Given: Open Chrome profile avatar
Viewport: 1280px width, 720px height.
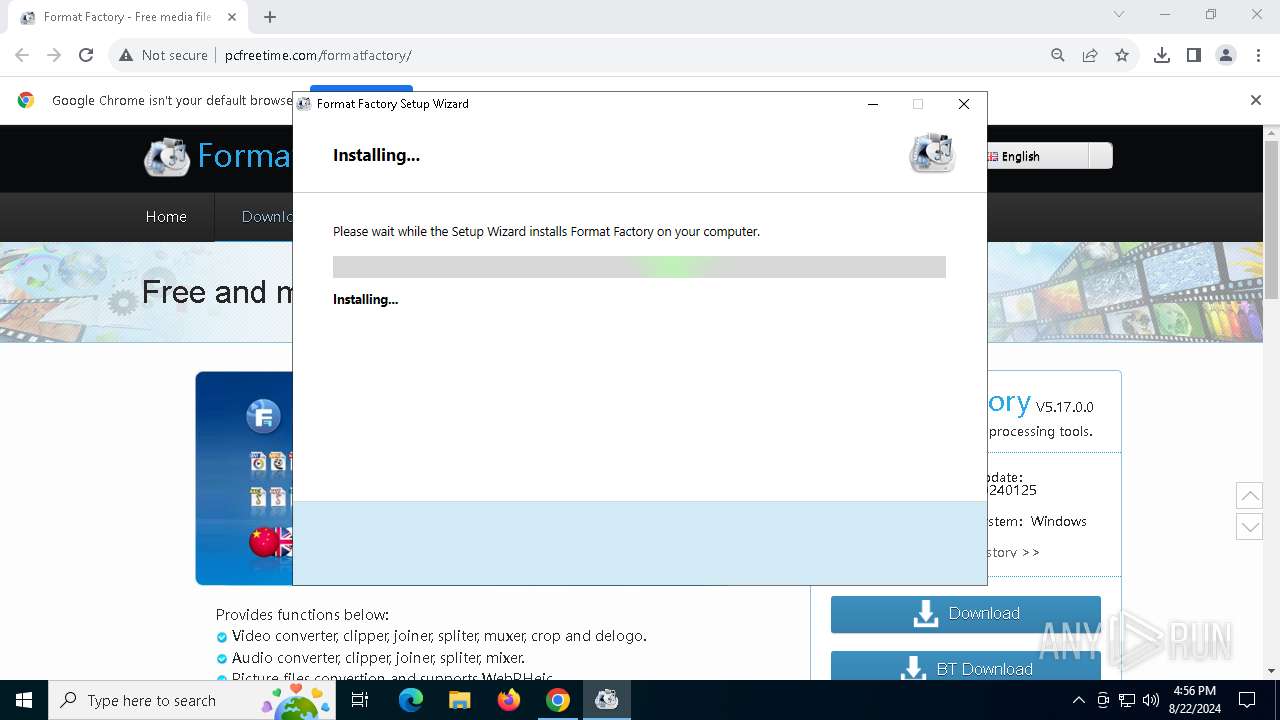Looking at the screenshot, I should (1226, 55).
